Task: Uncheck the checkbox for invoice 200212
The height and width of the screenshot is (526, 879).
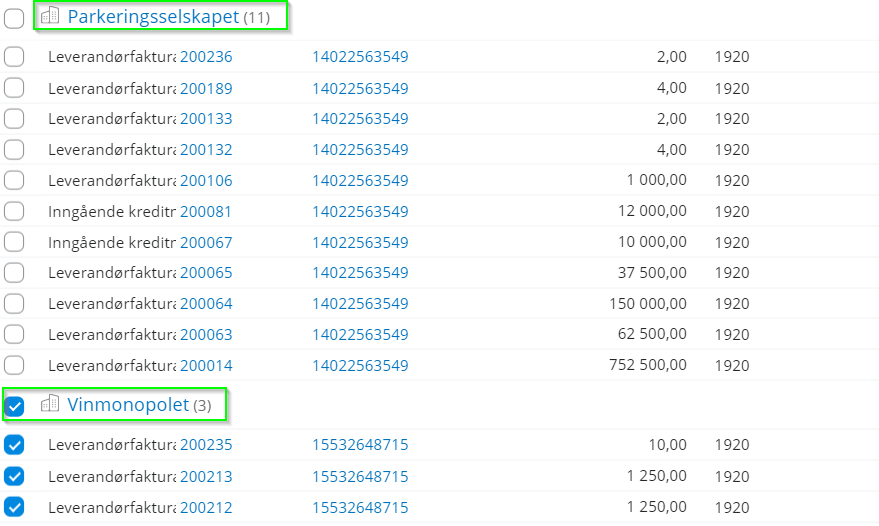Action: coord(14,507)
